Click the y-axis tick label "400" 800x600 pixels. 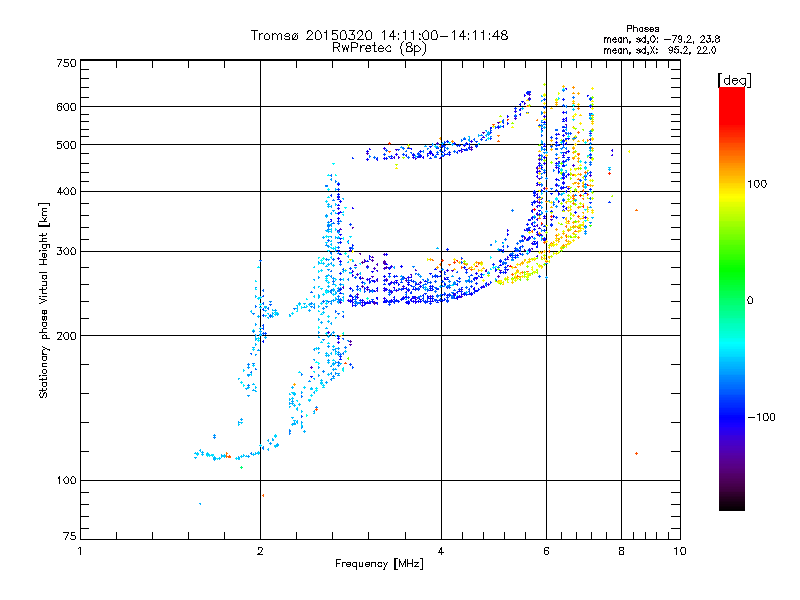click(x=66, y=192)
